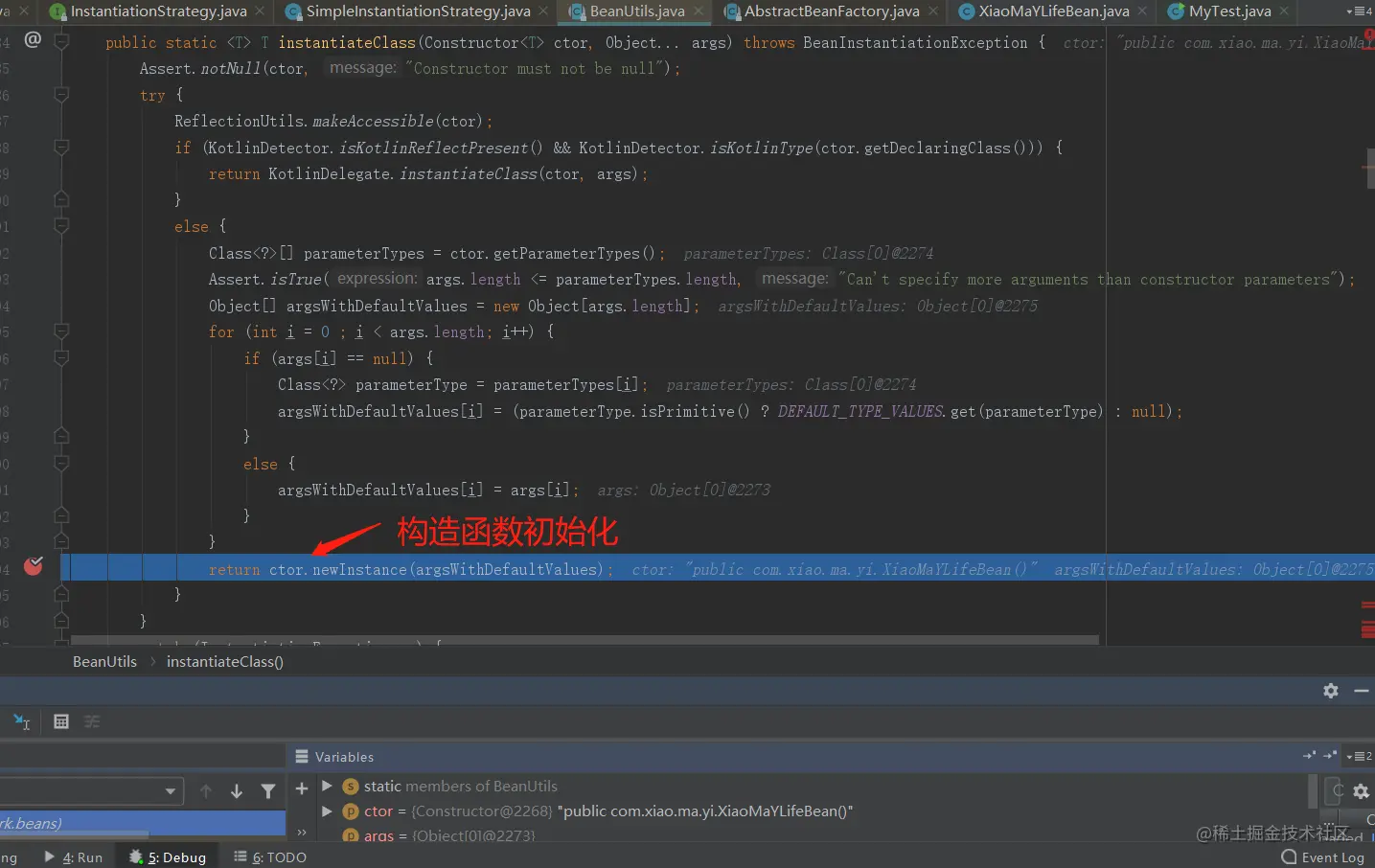Click the editor horizontal scrollbar

pos(584,639)
